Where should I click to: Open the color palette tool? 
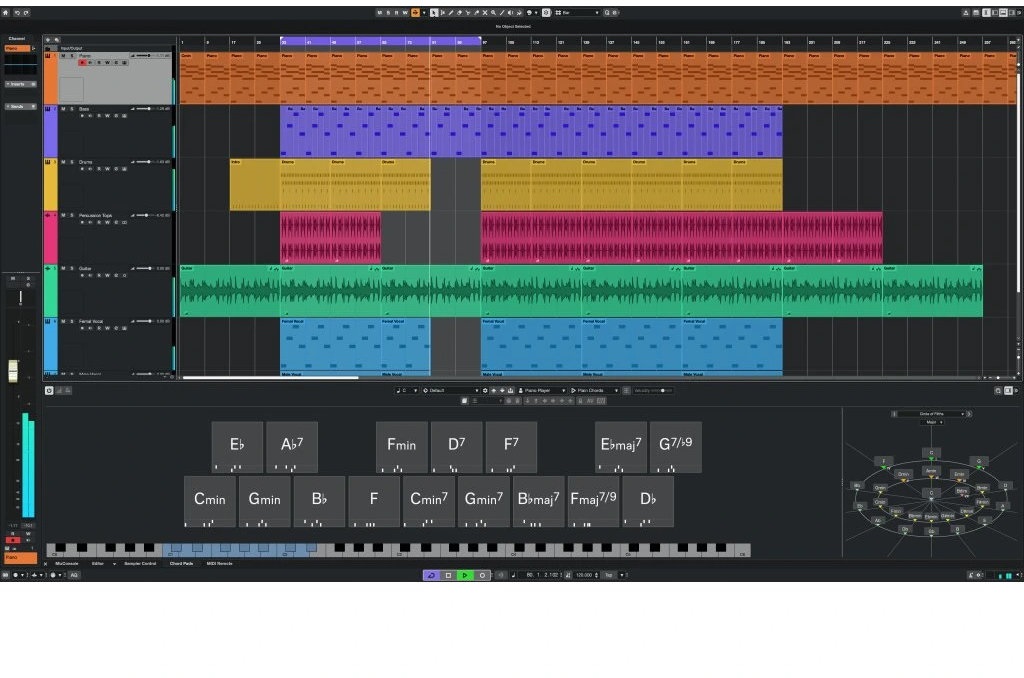[529, 12]
